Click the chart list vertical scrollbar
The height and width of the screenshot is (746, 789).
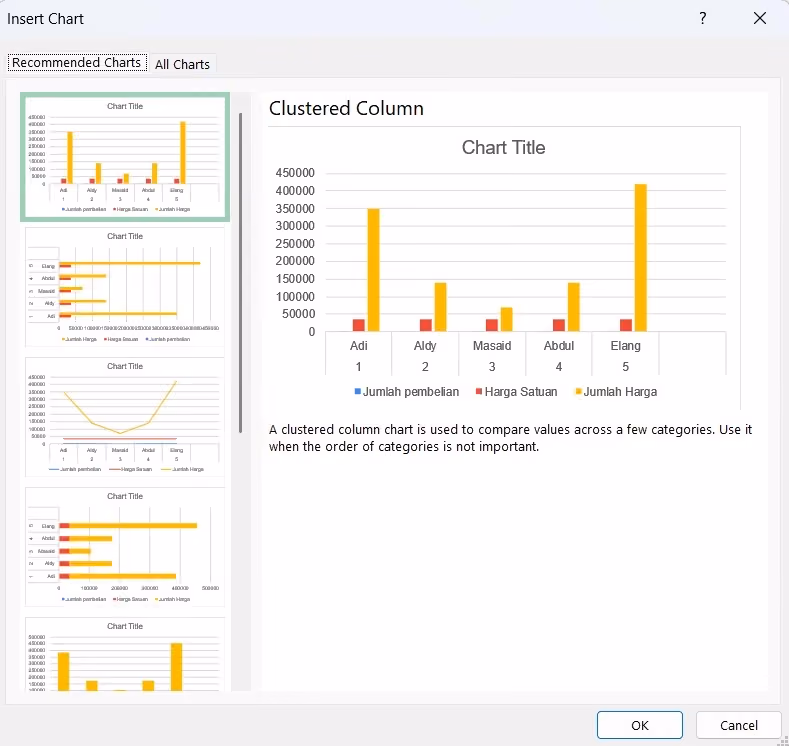click(x=241, y=273)
